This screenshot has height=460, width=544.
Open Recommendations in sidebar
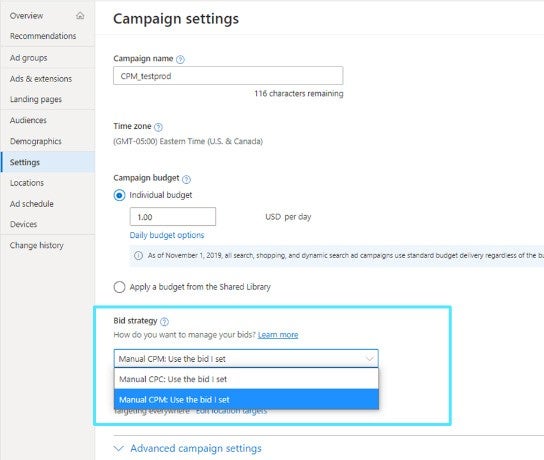pos(43,36)
